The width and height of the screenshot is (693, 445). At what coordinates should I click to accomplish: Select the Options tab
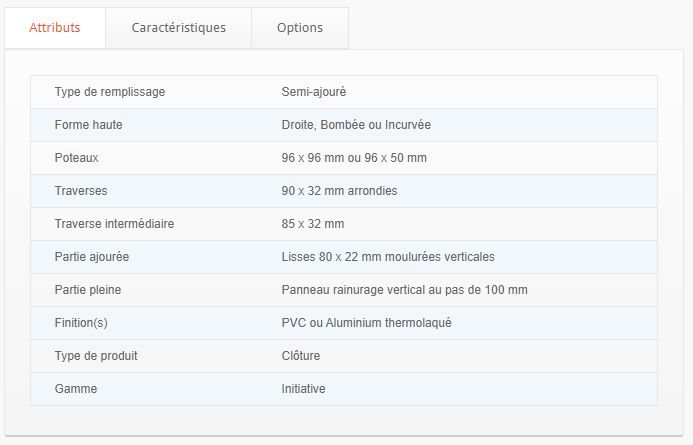tap(300, 28)
